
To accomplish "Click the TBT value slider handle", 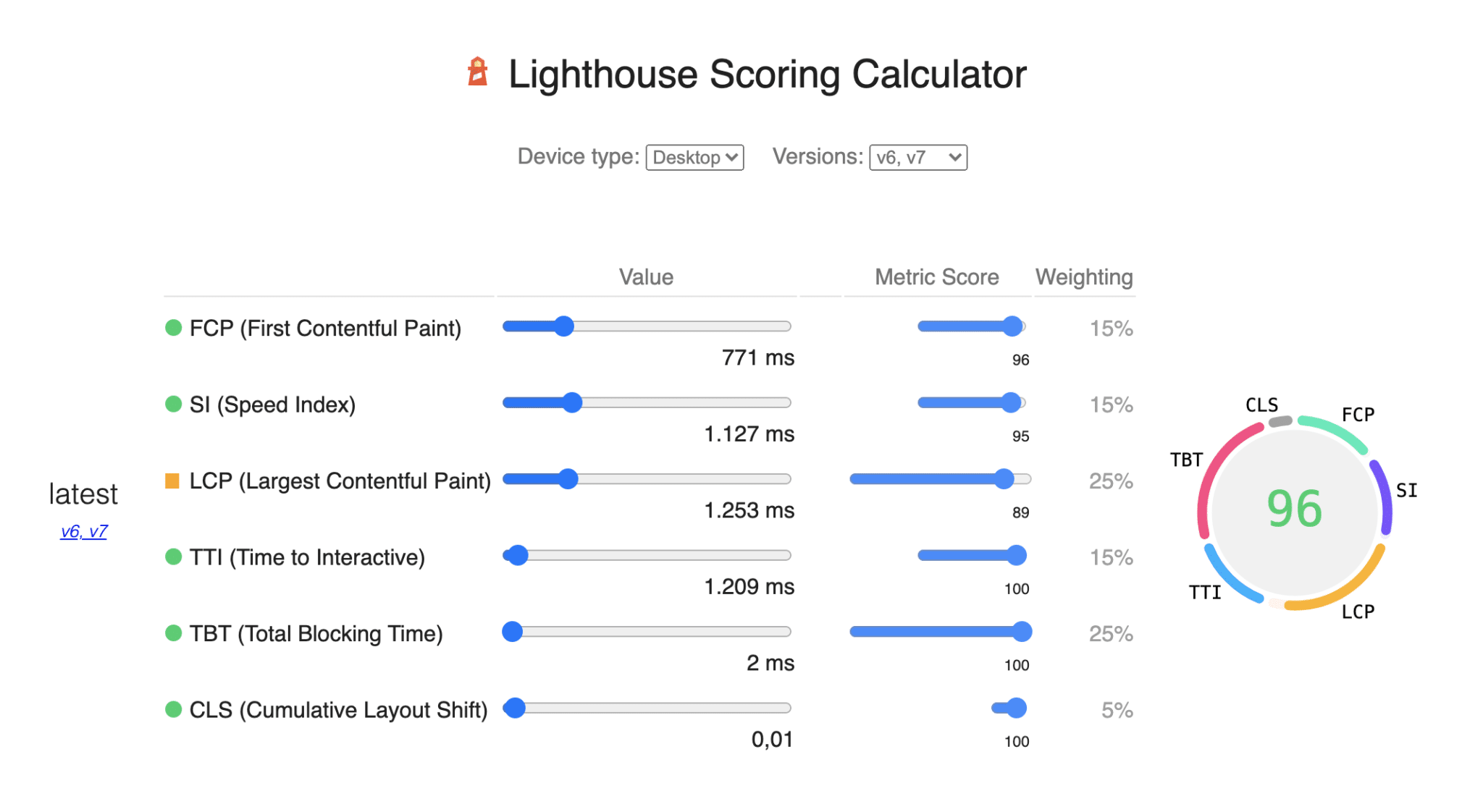I will pos(513,632).
